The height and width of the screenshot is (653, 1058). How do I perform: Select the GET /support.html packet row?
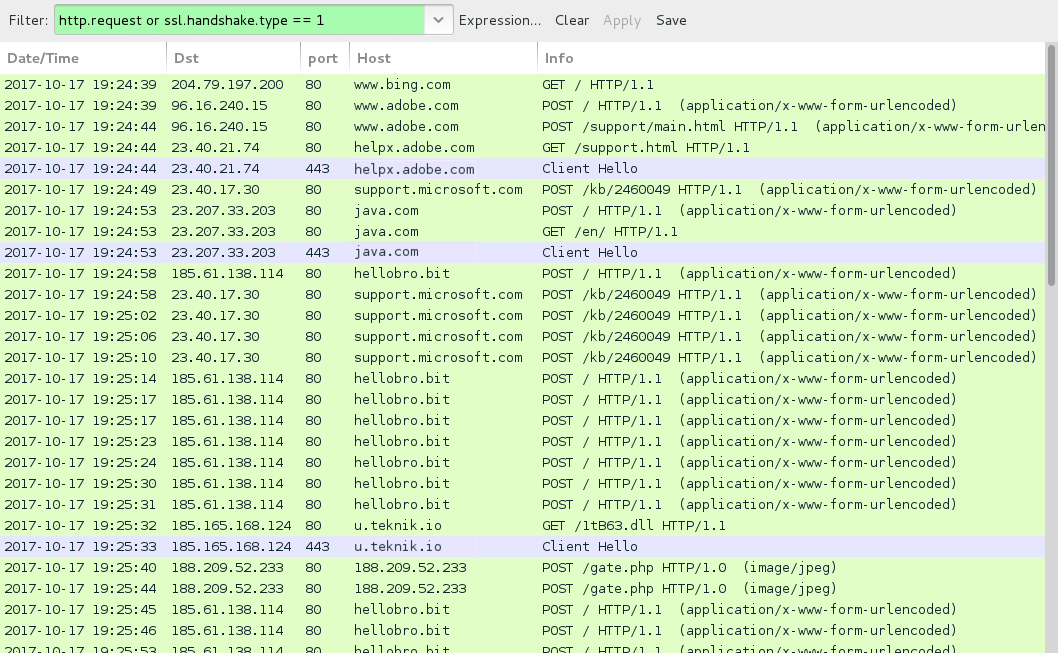[x=522, y=147]
